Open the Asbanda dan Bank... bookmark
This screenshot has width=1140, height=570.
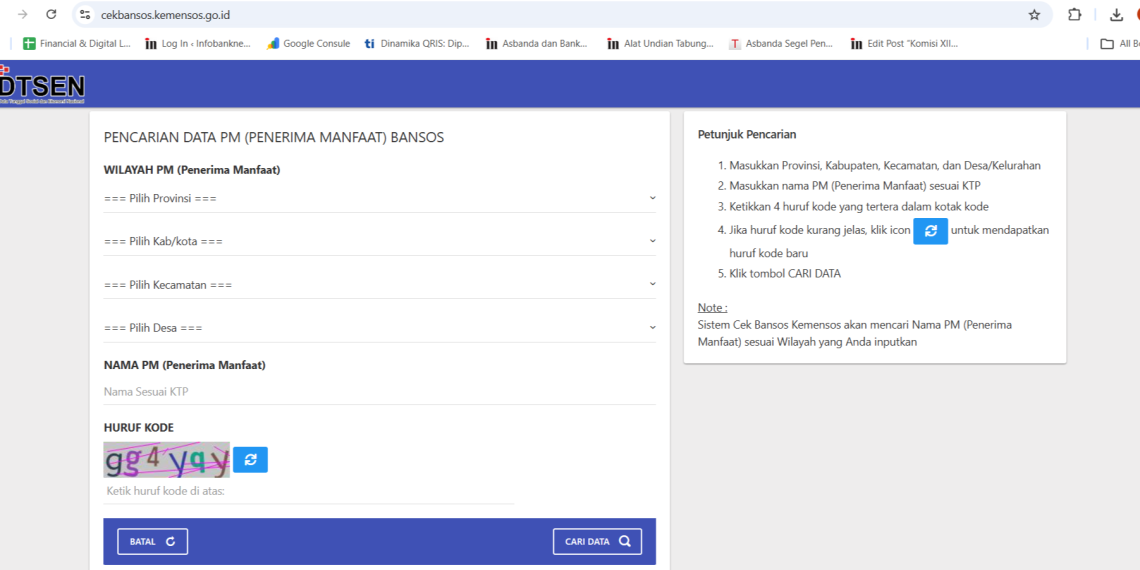tap(537, 44)
